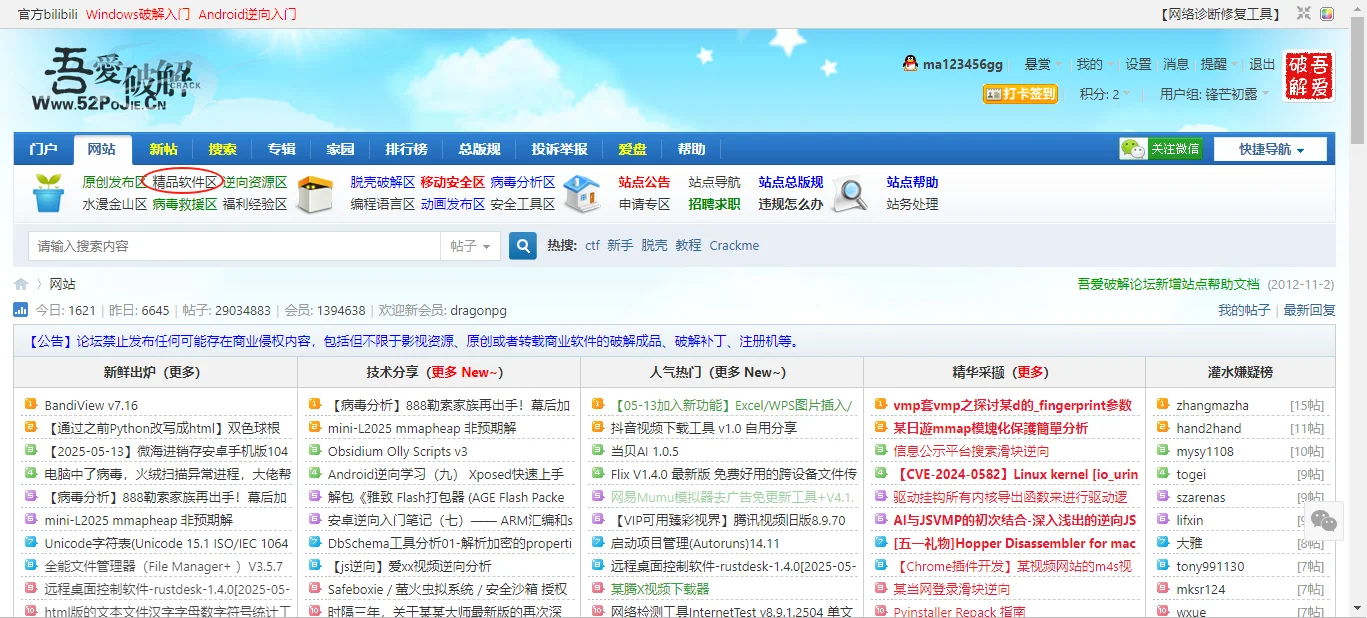The image size is (1367, 618).
Task: Switch to the 排行榜 tab
Action: click(405, 147)
